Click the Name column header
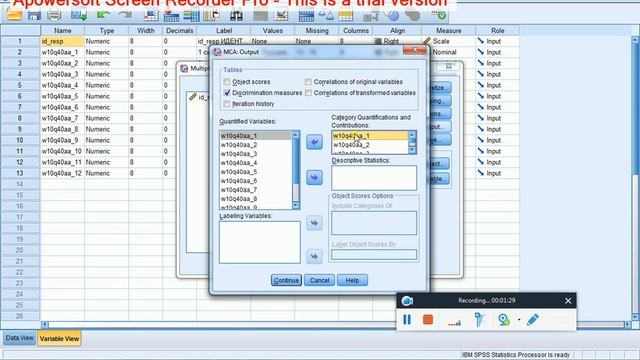Viewport: 640px width, 360px height. pos(62,31)
